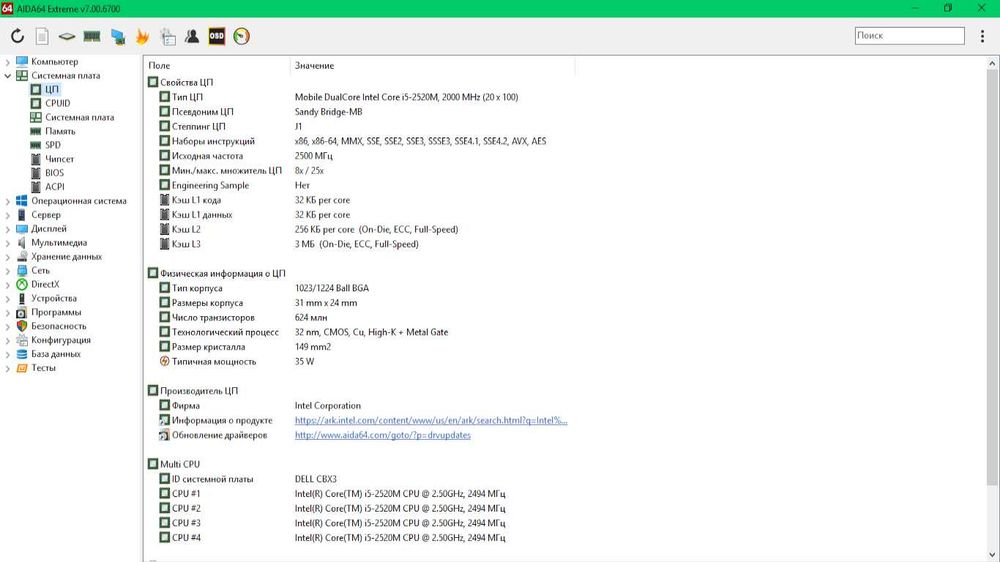Select the Типичная мощность row
The width and height of the screenshot is (1000, 562).
(x=360, y=362)
